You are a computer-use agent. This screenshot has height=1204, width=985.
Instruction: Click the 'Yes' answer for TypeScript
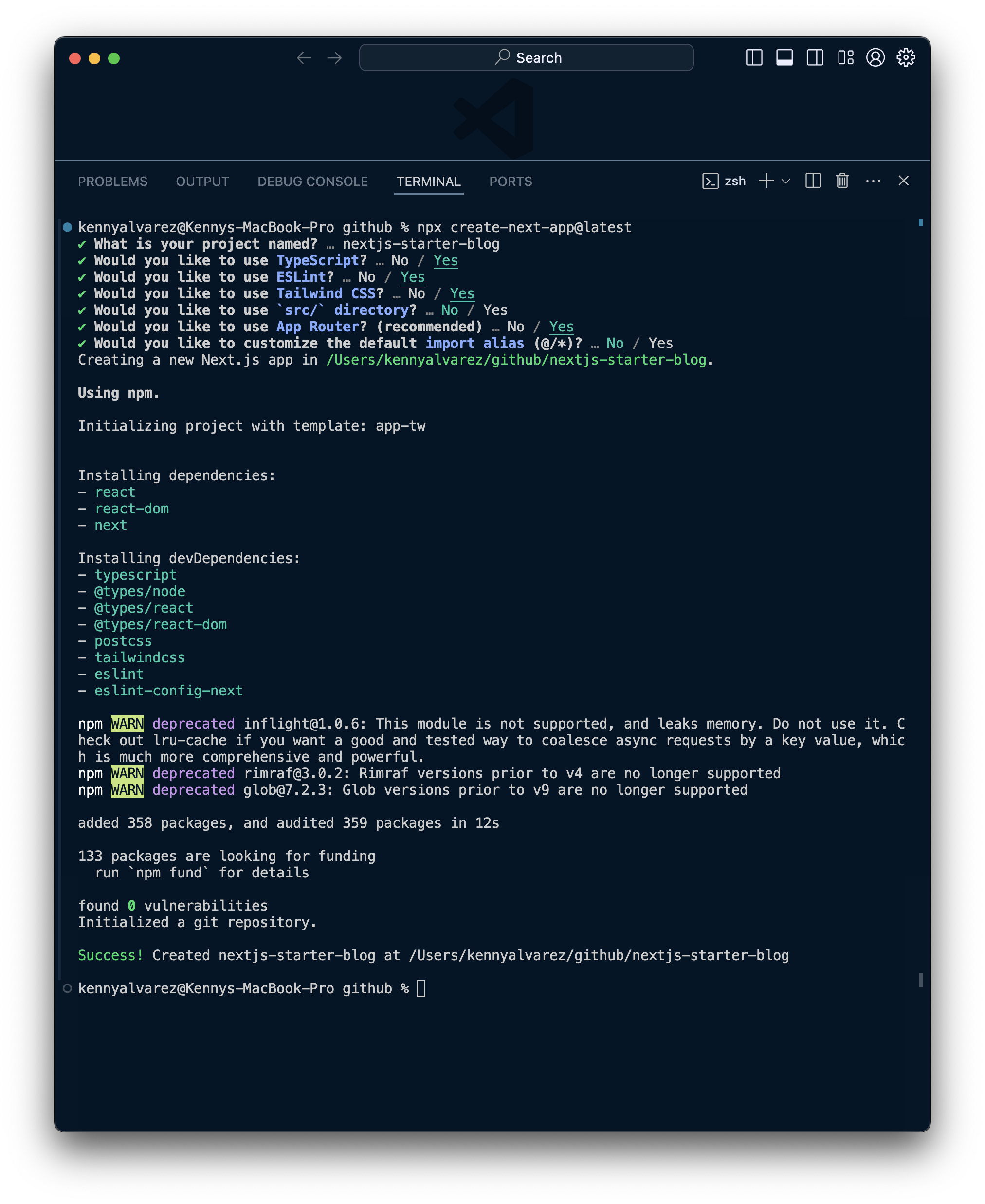(445, 260)
